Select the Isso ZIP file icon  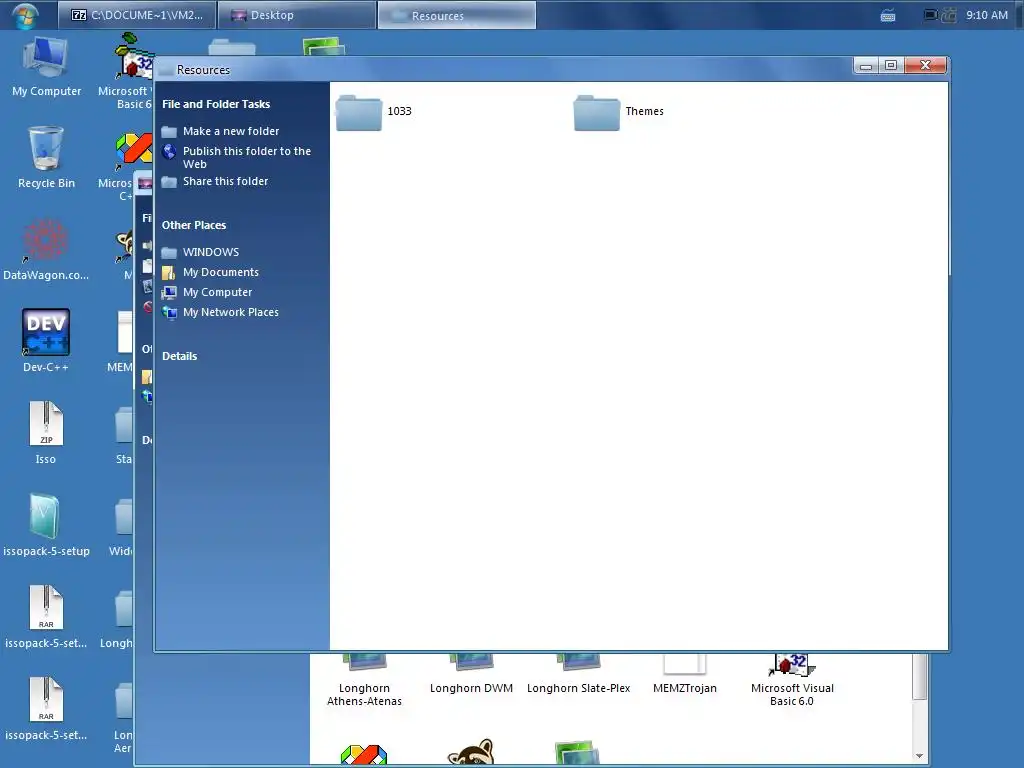click(46, 433)
